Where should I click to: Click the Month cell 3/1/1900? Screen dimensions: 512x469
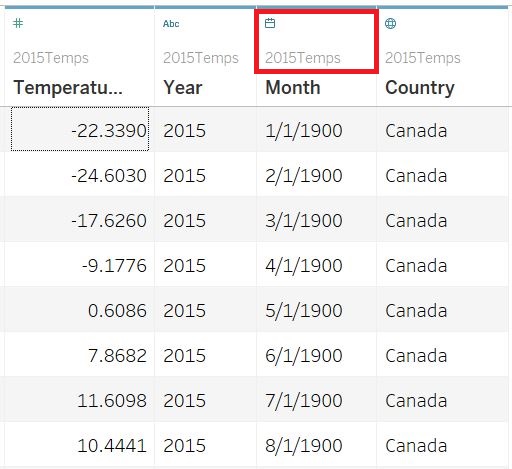[304, 220]
